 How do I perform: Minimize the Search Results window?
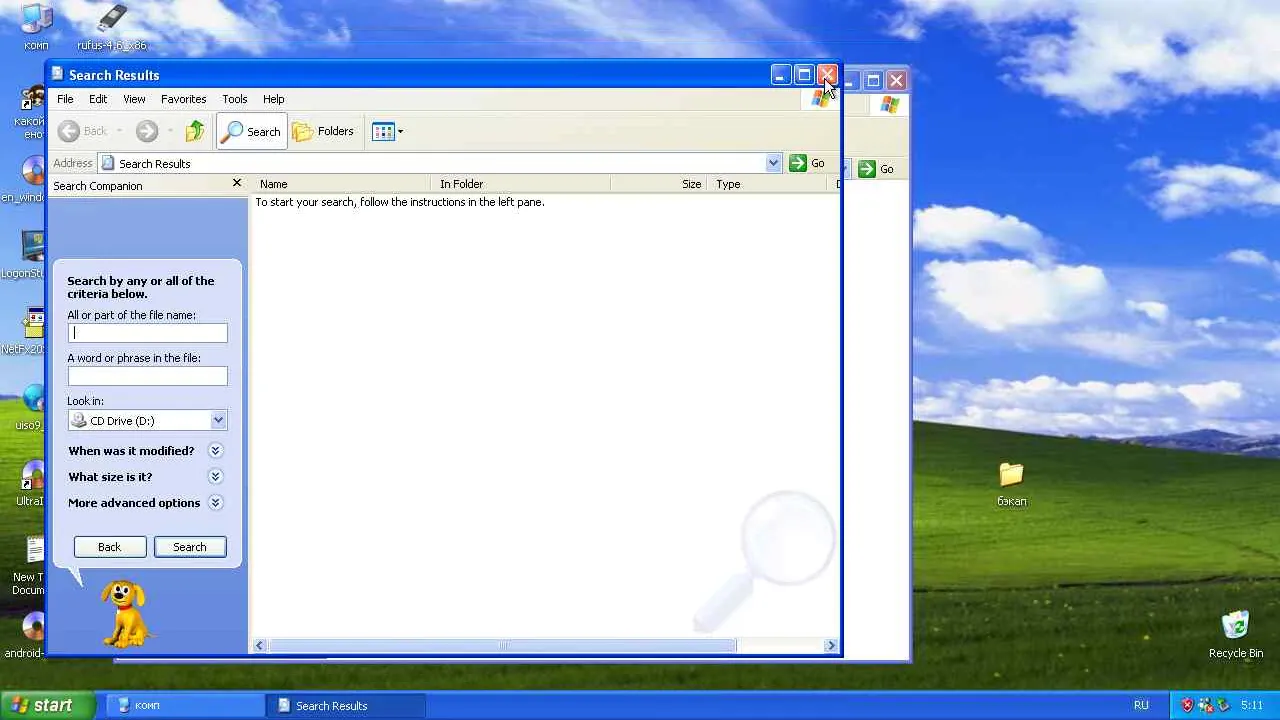tap(781, 75)
